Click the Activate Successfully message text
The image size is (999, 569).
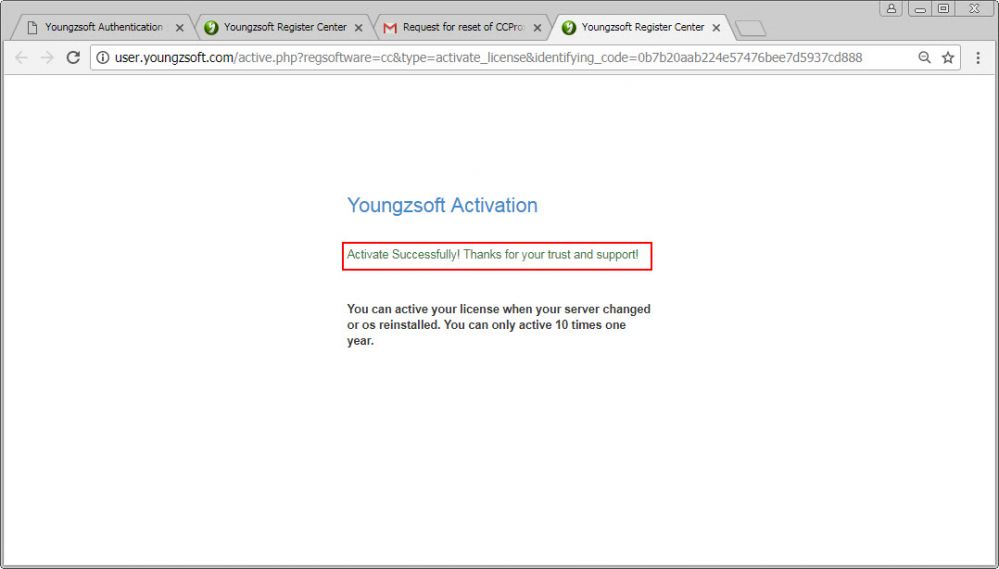pyautogui.click(x=492, y=255)
